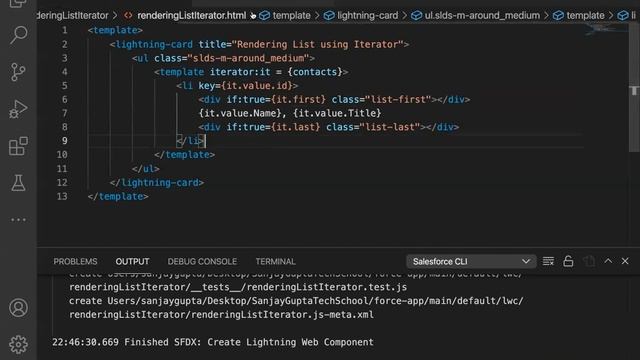Open the Testing flask view
Viewport: 640px width, 360px height.
pyautogui.click(x=18, y=183)
